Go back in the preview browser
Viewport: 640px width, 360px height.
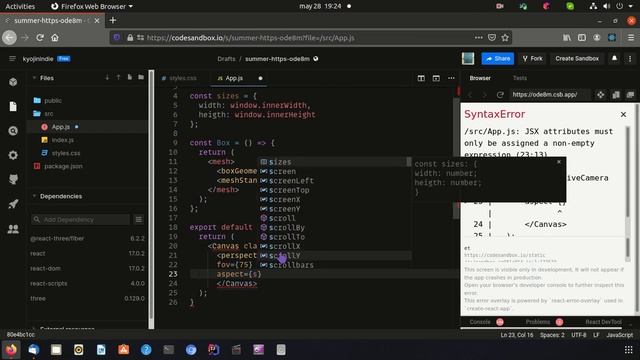coord(471,95)
